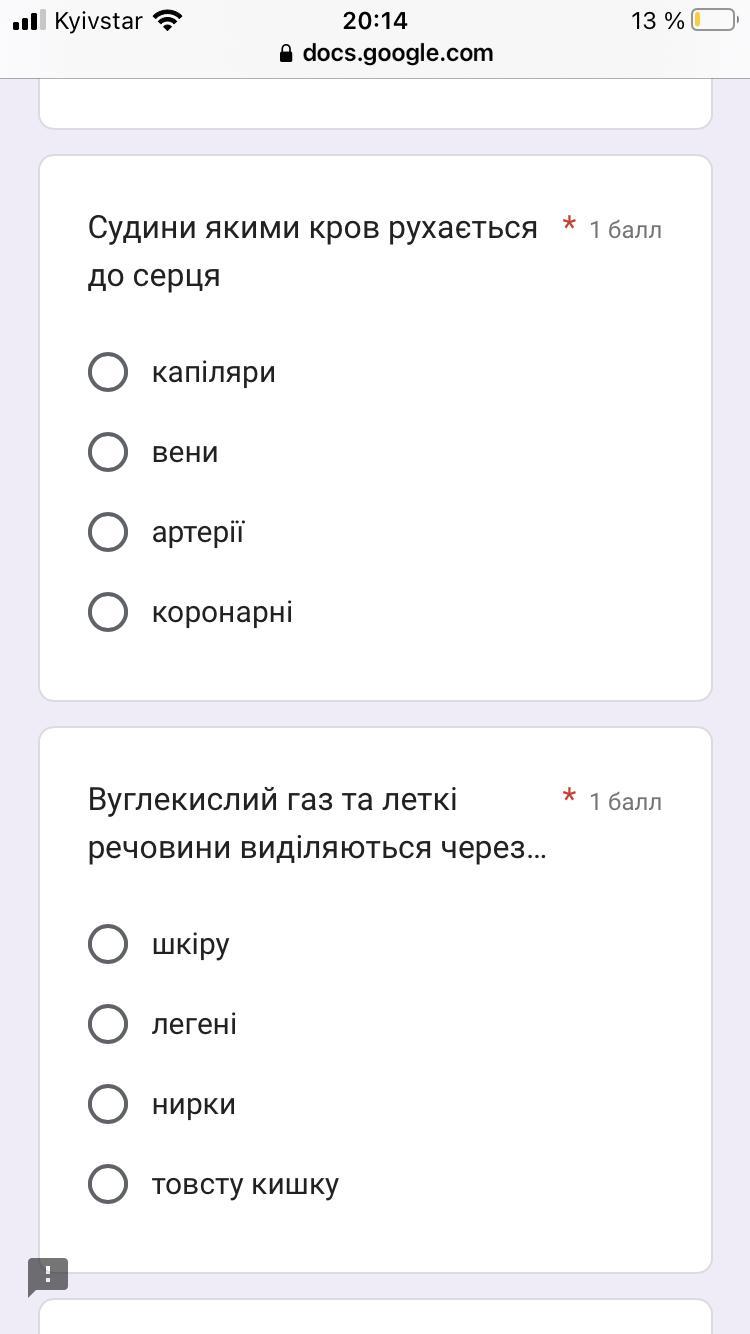Choose the 'шкіру' radio option
This screenshot has height=1334, width=750.
tap(108, 944)
